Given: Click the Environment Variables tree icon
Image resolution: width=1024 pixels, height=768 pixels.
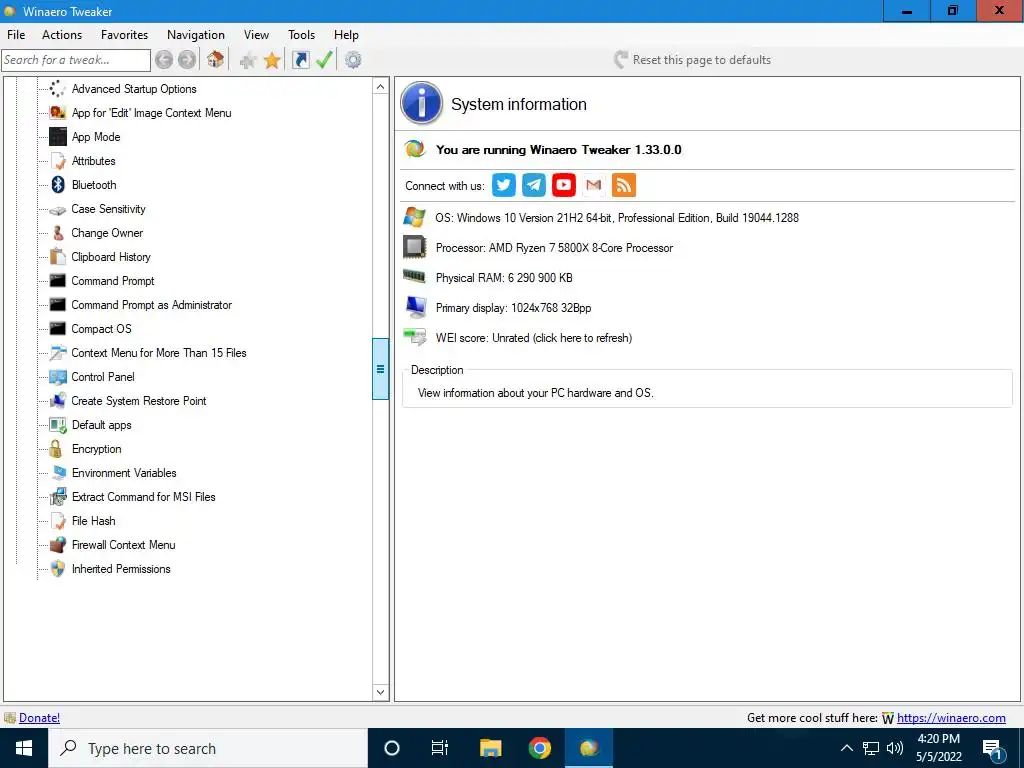Looking at the screenshot, I should (x=58, y=473).
